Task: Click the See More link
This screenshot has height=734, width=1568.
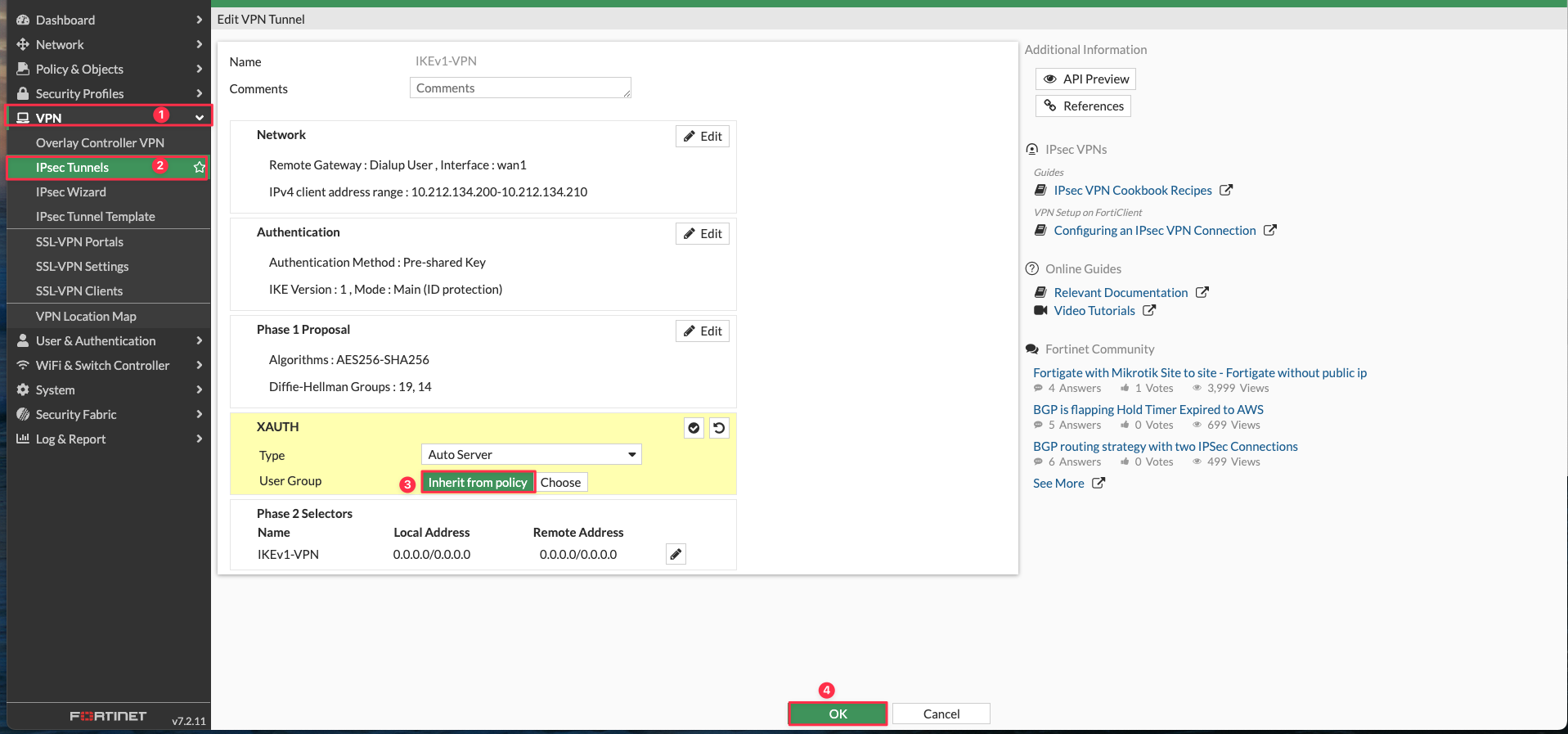Action: point(1058,483)
